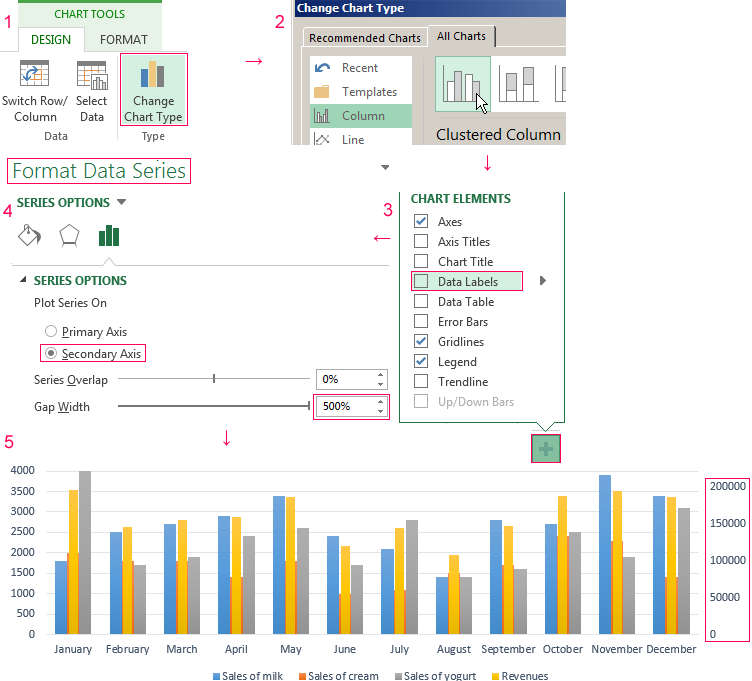752x681 pixels.
Task: Click the Change Chart Type icon
Action: click(x=153, y=76)
